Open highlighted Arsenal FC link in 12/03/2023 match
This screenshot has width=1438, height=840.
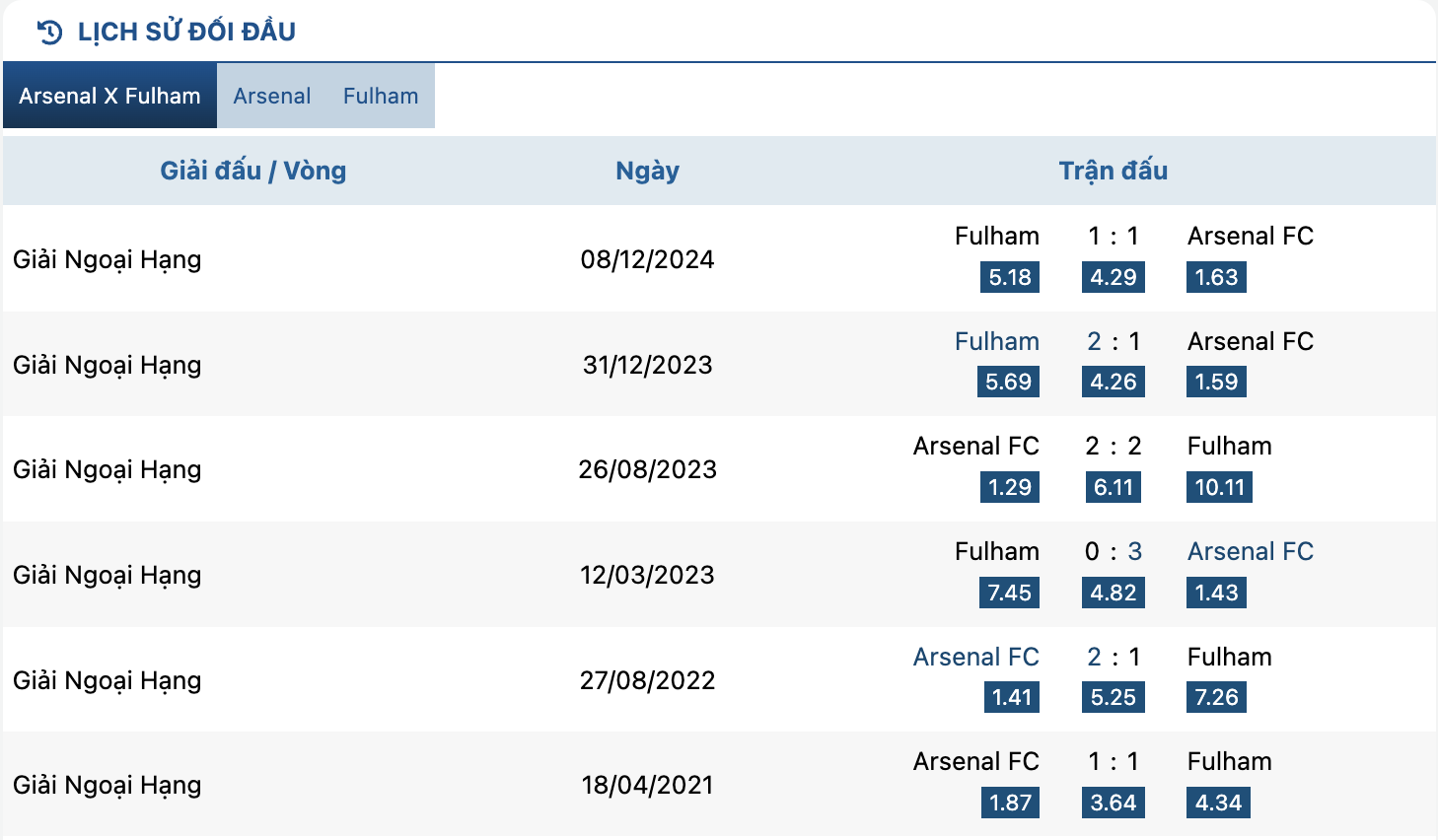pos(1251,551)
